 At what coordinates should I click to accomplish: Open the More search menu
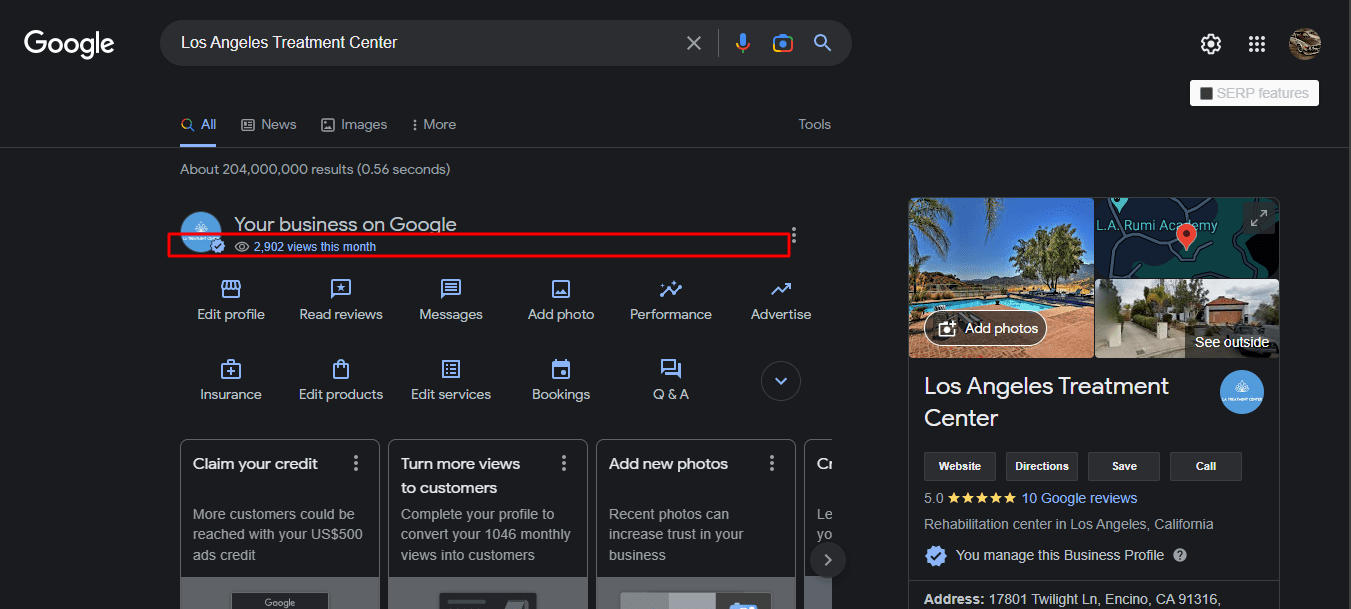[x=433, y=124]
